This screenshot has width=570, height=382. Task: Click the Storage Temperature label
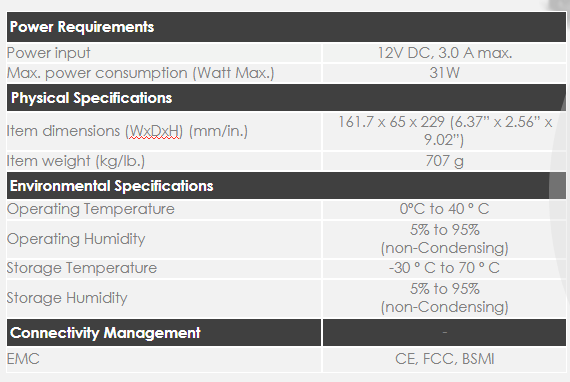pyautogui.click(x=82, y=268)
